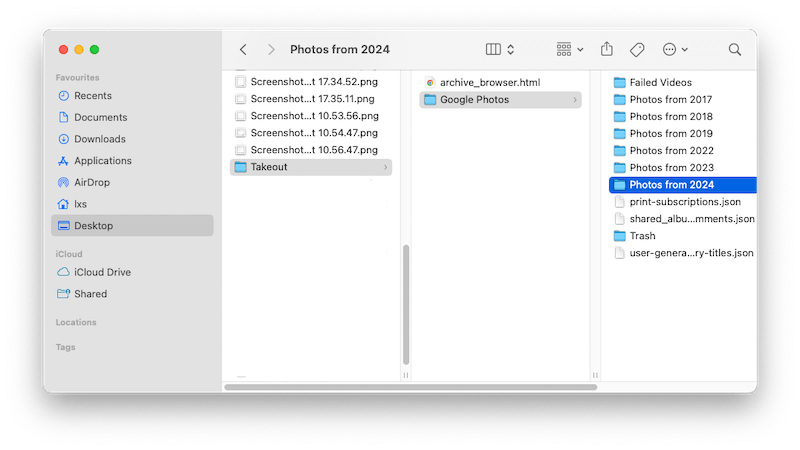This screenshot has height=450, width=800.
Task: Click the AirDrop sidebar icon
Action: [x=63, y=182]
